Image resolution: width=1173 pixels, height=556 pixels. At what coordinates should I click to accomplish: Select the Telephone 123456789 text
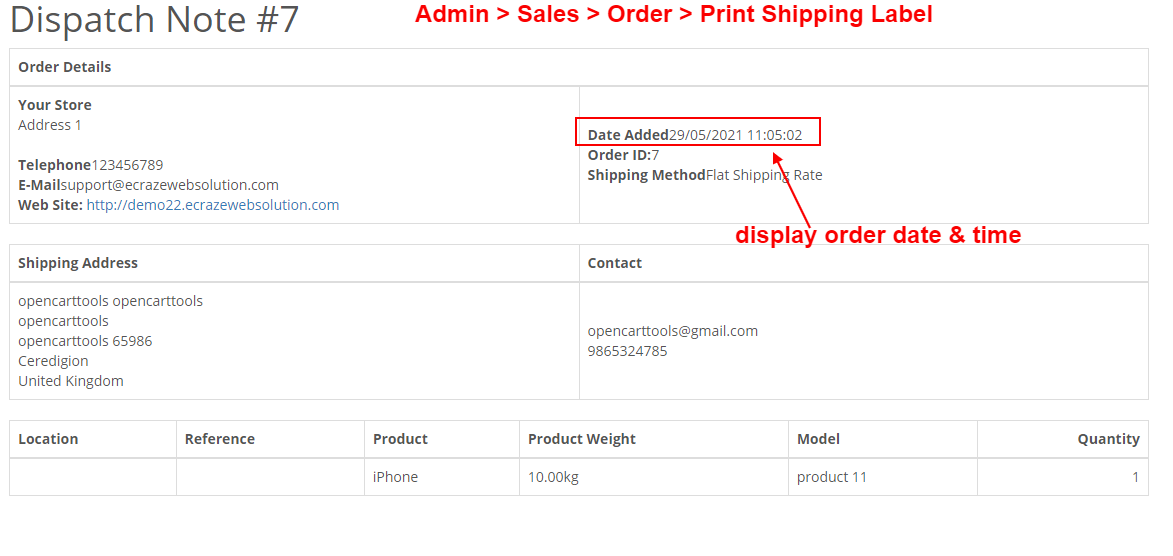[91, 165]
